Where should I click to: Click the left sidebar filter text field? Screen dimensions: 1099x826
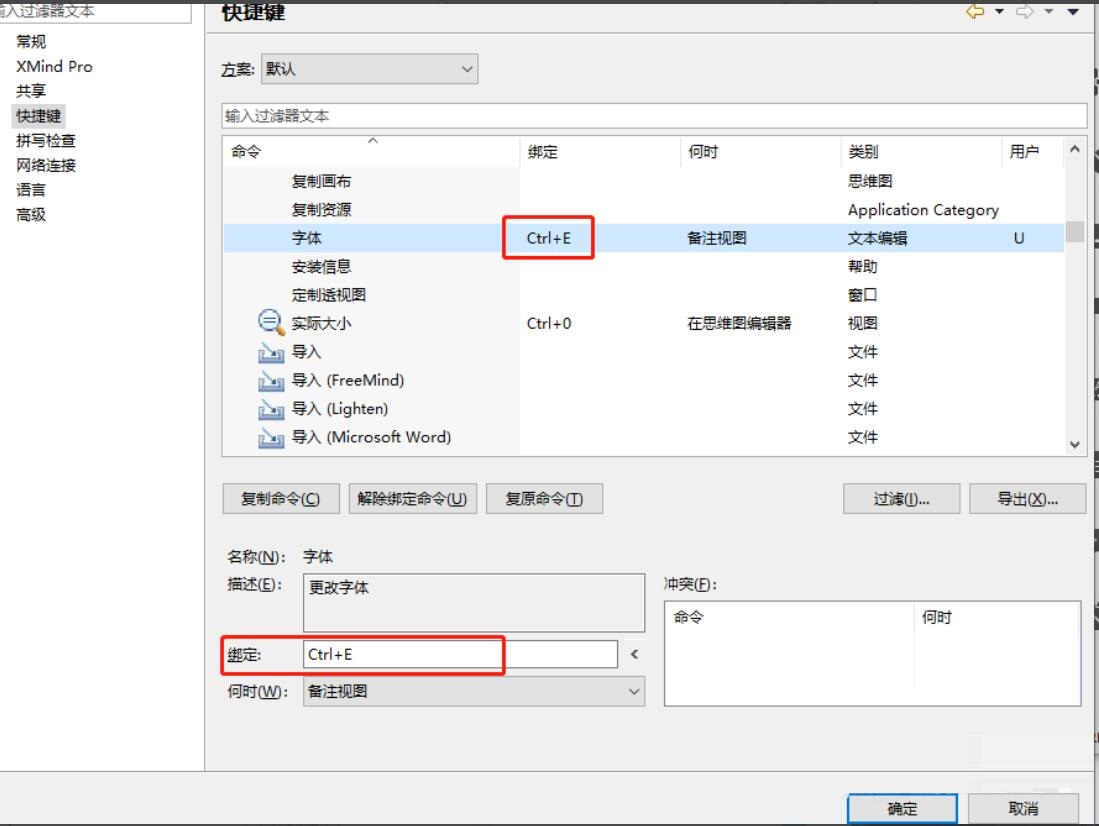click(95, 13)
